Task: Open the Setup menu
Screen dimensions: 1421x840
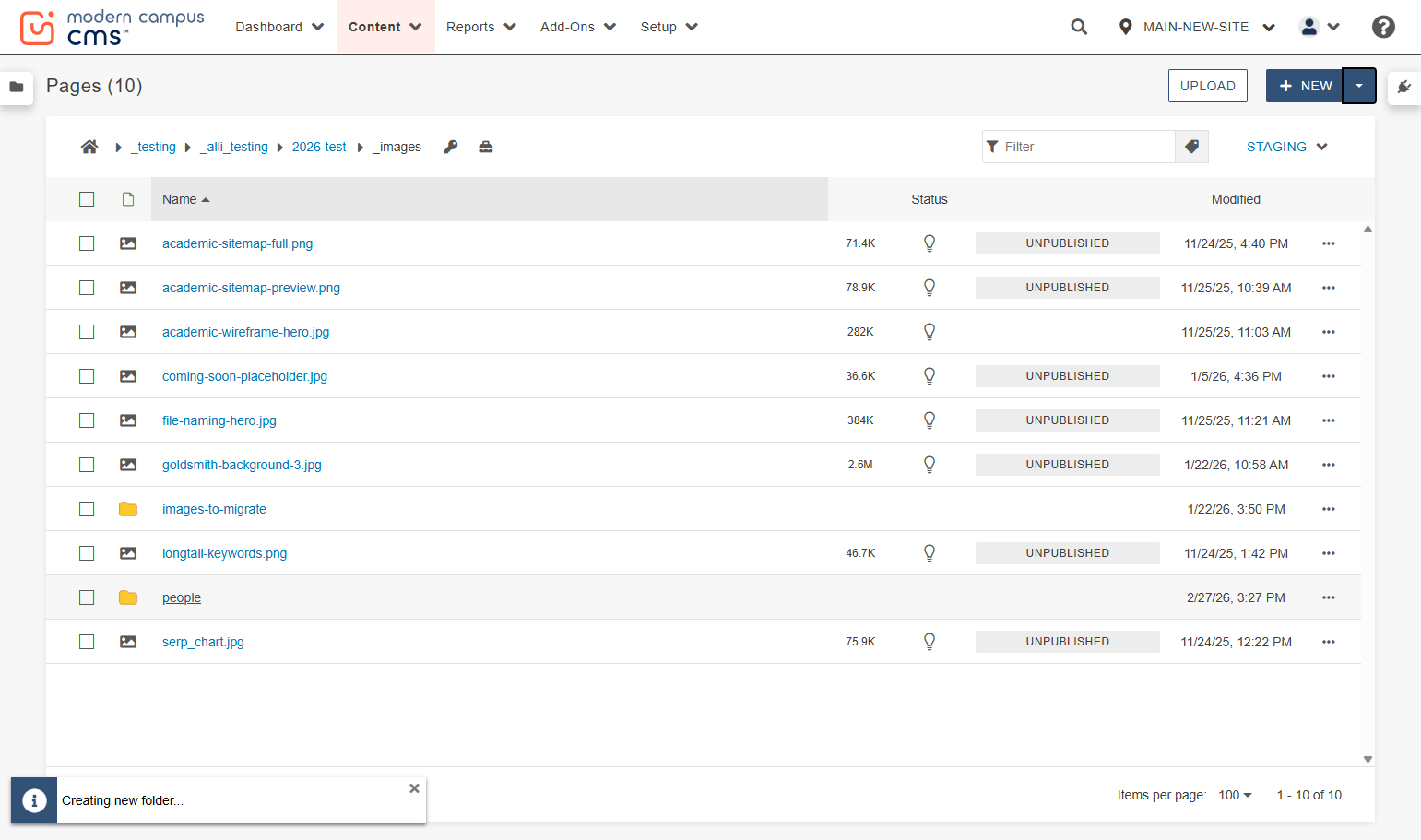Action: point(669,27)
